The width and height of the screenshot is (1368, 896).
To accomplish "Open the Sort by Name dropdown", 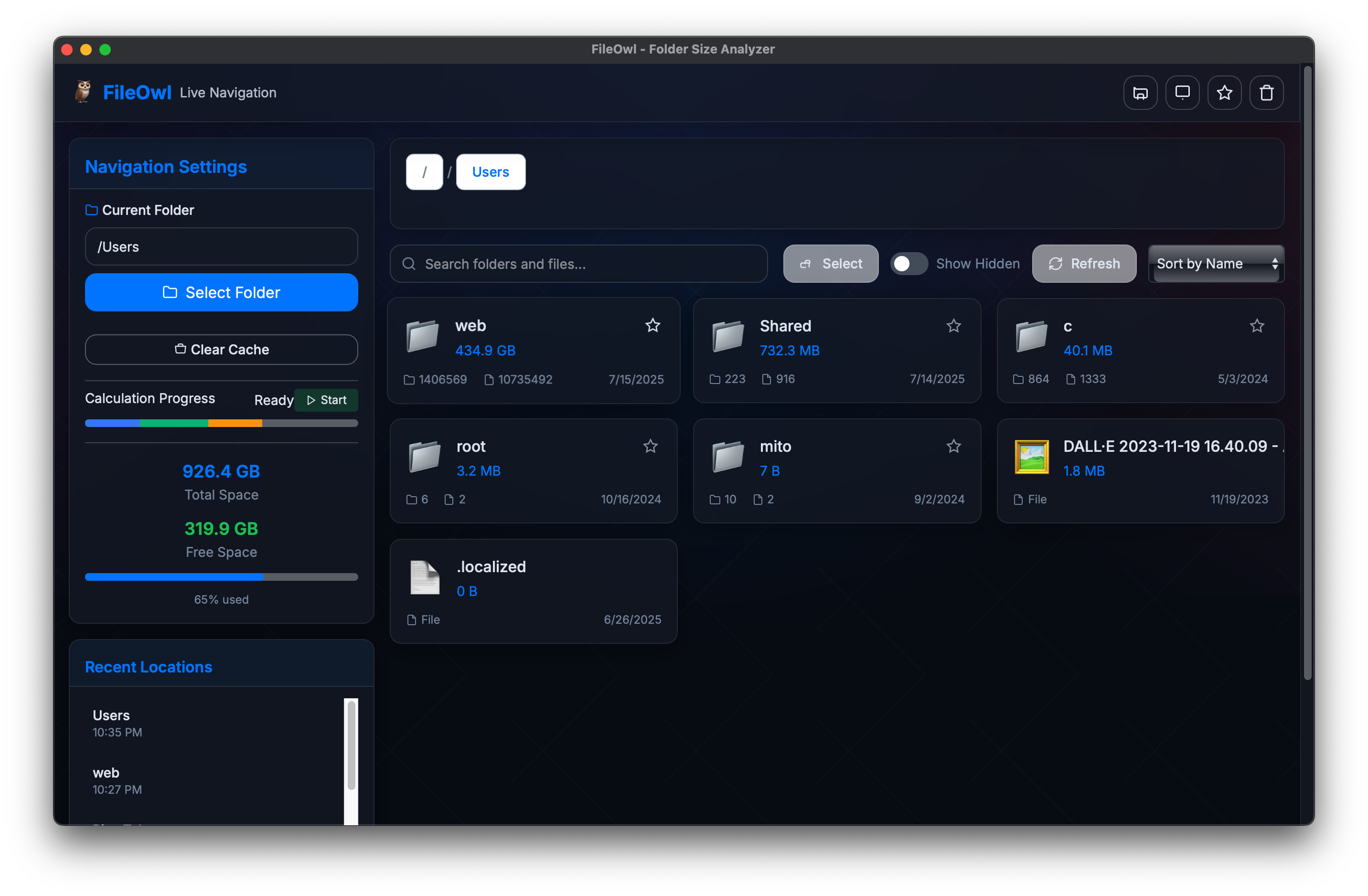I will [x=1216, y=264].
